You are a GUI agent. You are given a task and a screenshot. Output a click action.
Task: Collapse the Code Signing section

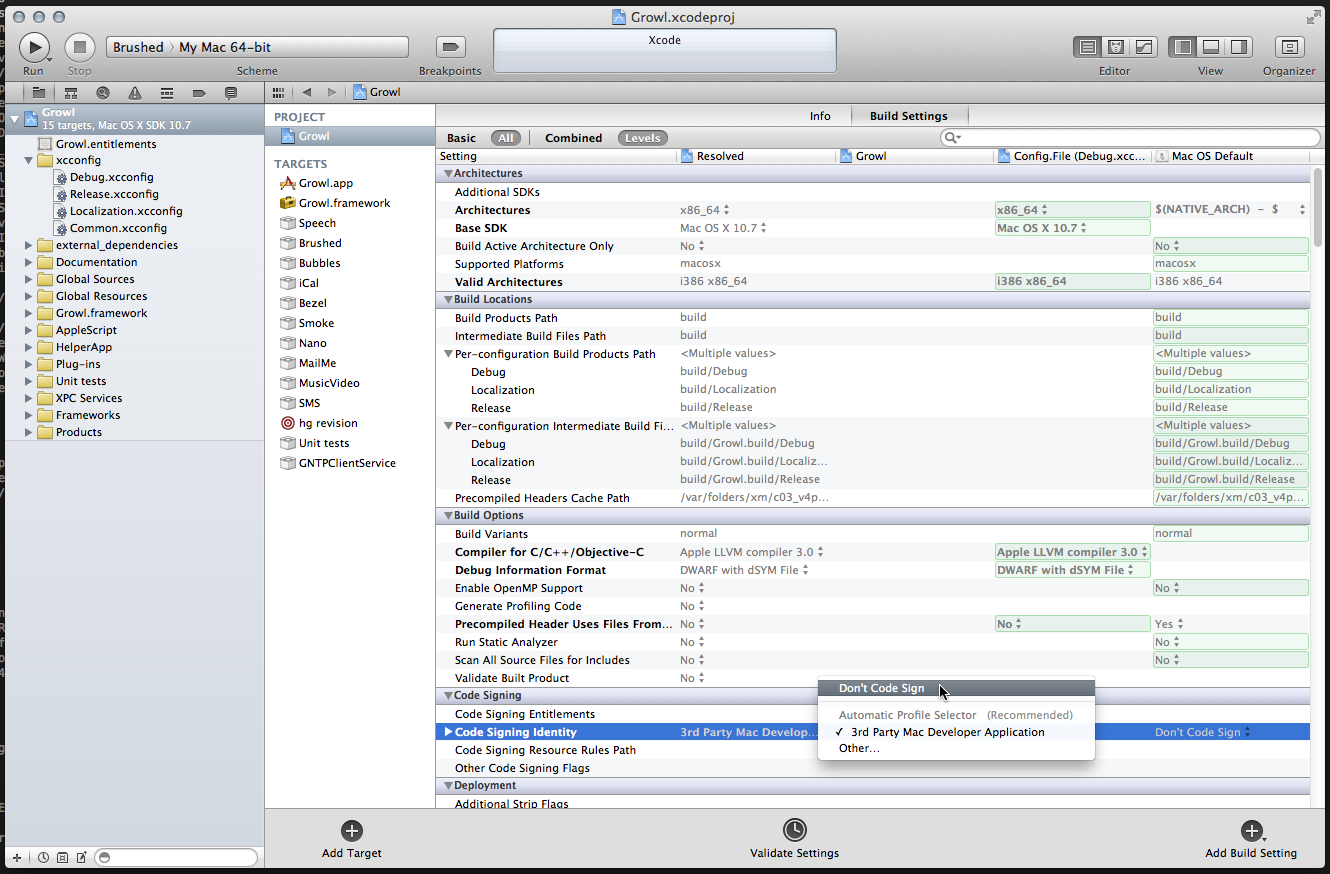click(447, 696)
